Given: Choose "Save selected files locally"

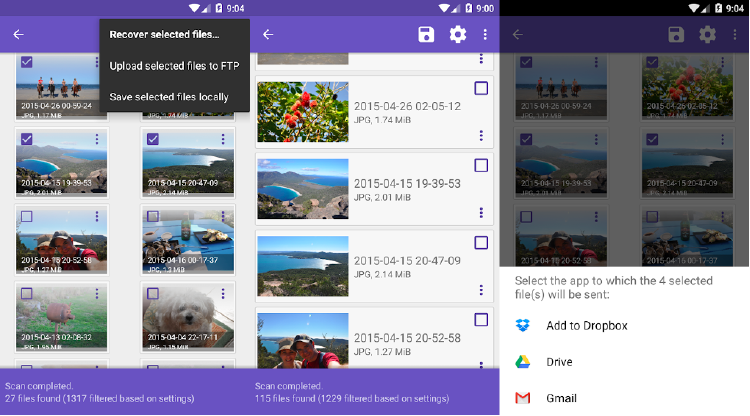Looking at the screenshot, I should pyautogui.click(x=168, y=97).
